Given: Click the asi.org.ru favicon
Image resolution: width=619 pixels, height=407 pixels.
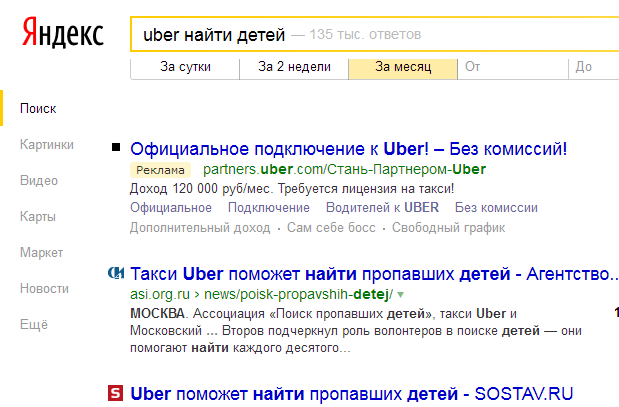Looking at the screenshot, I should [x=116, y=273].
